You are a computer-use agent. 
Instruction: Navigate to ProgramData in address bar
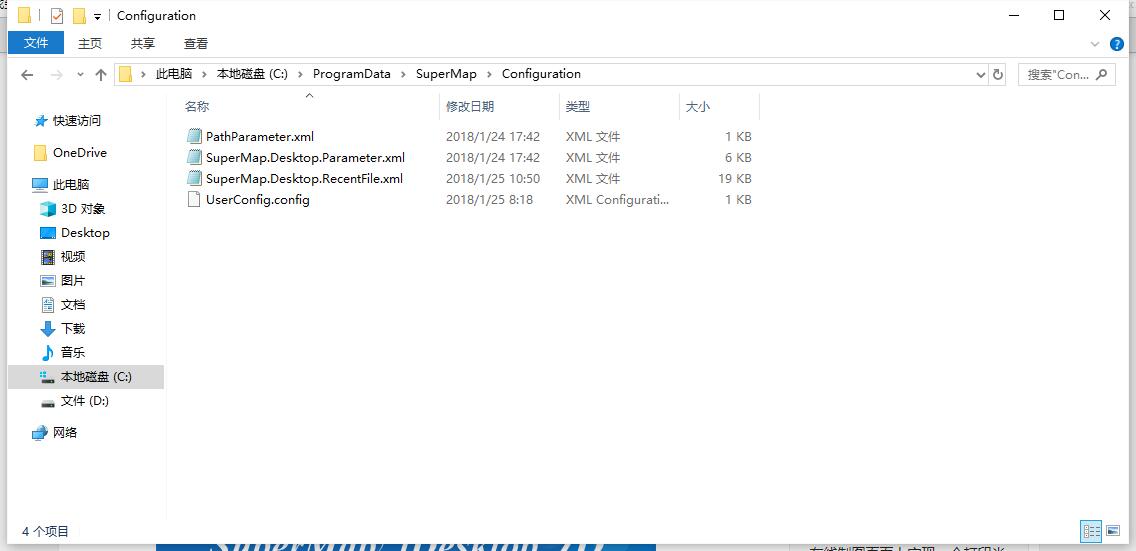[351, 74]
